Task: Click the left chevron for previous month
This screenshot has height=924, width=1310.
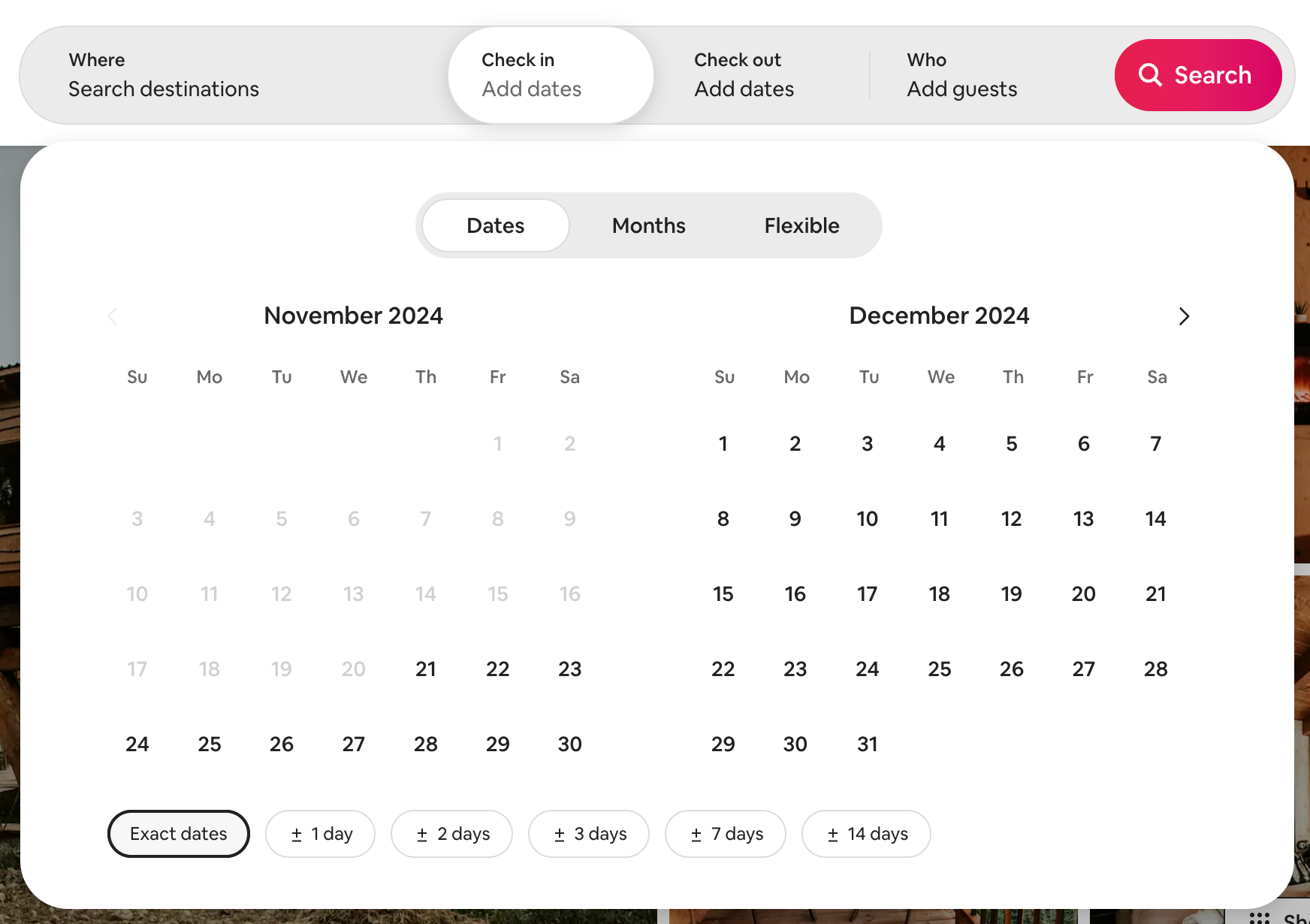Action: 112,316
